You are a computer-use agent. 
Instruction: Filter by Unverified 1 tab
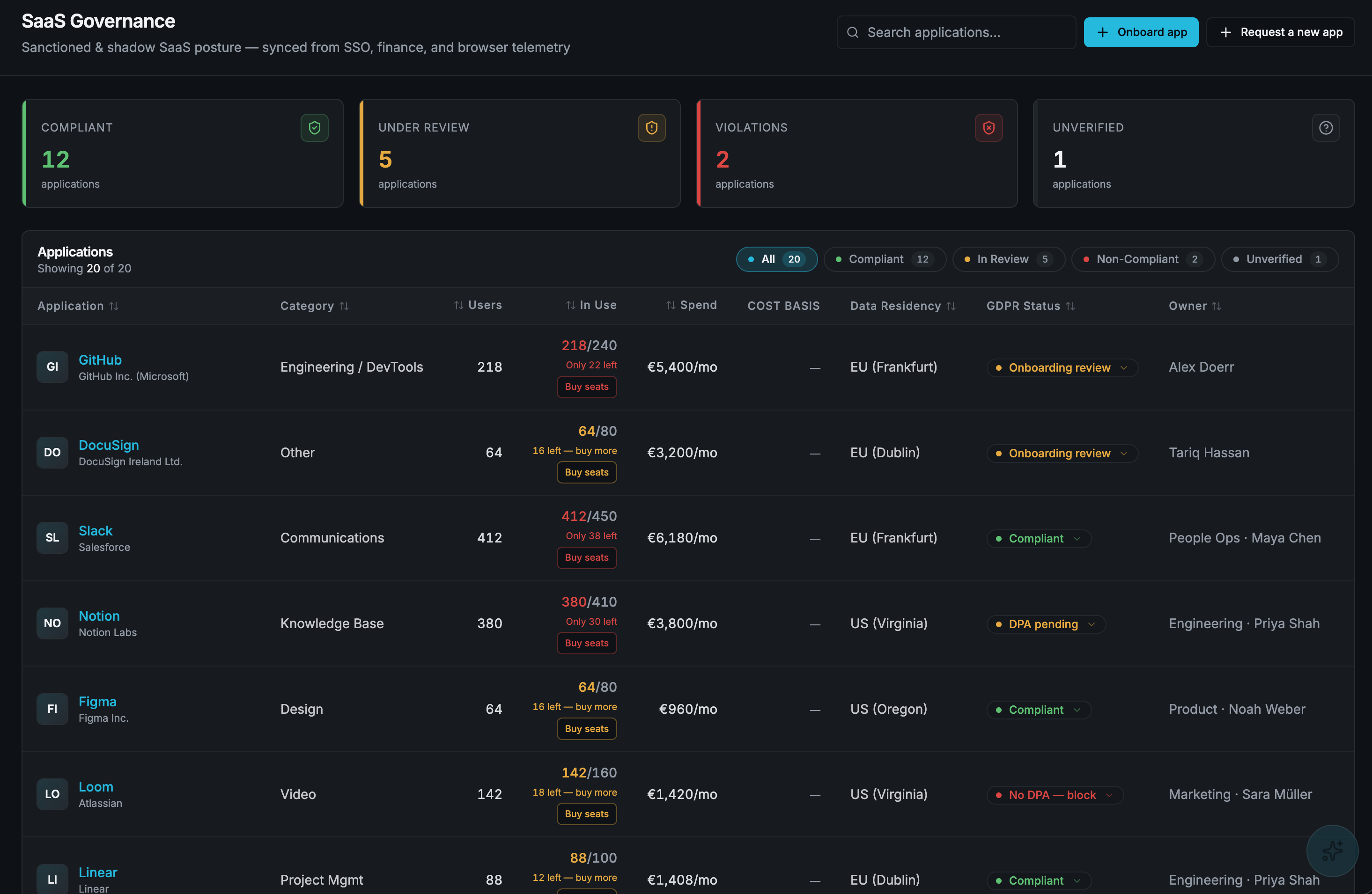(x=1280, y=259)
